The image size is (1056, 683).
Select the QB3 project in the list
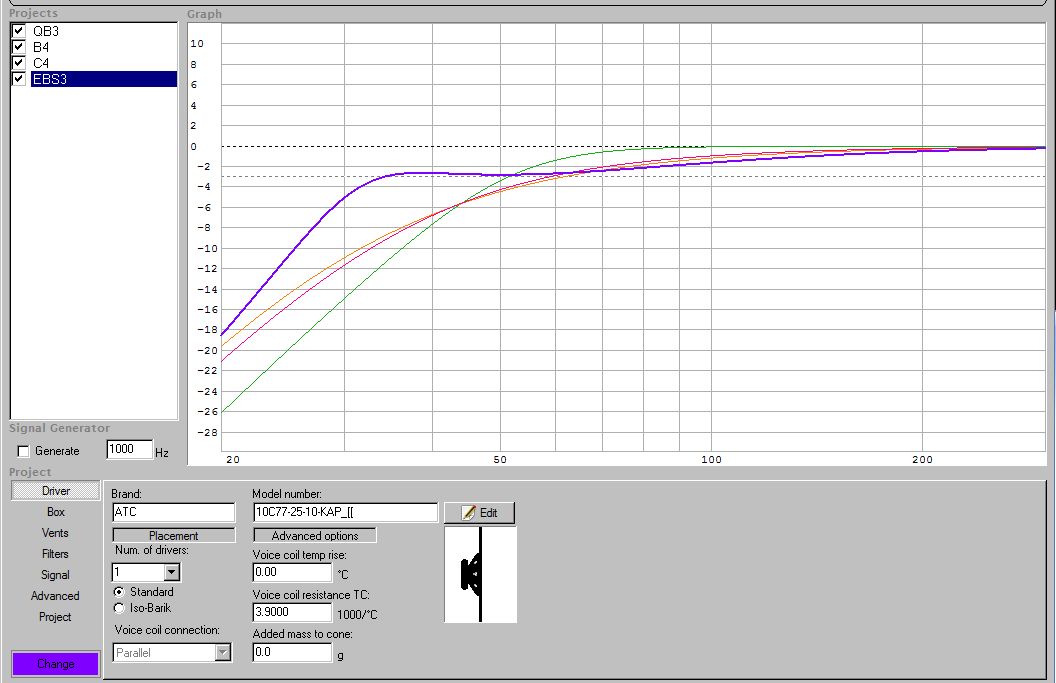(x=46, y=31)
